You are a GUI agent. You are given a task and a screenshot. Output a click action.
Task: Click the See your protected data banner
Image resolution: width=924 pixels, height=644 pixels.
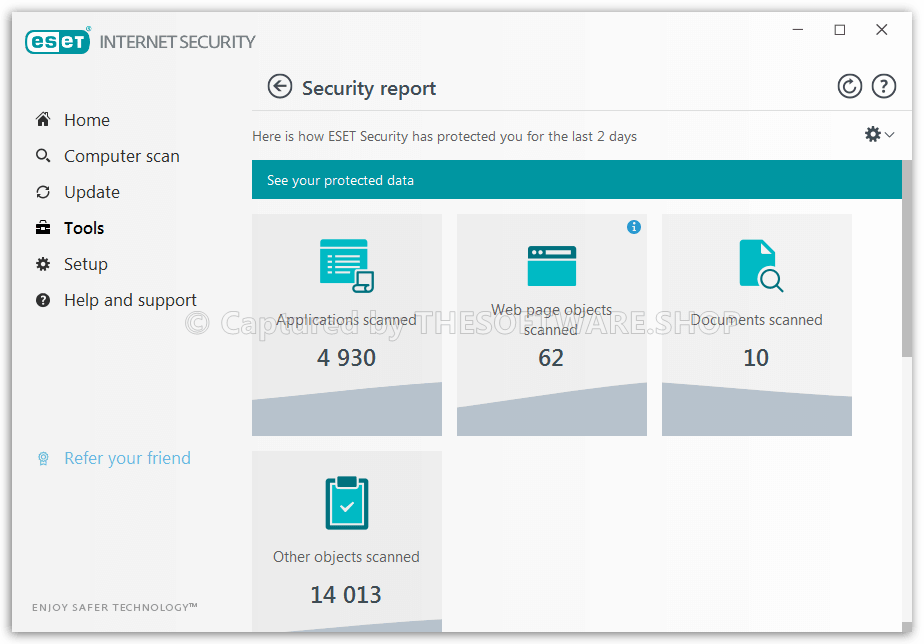[575, 180]
